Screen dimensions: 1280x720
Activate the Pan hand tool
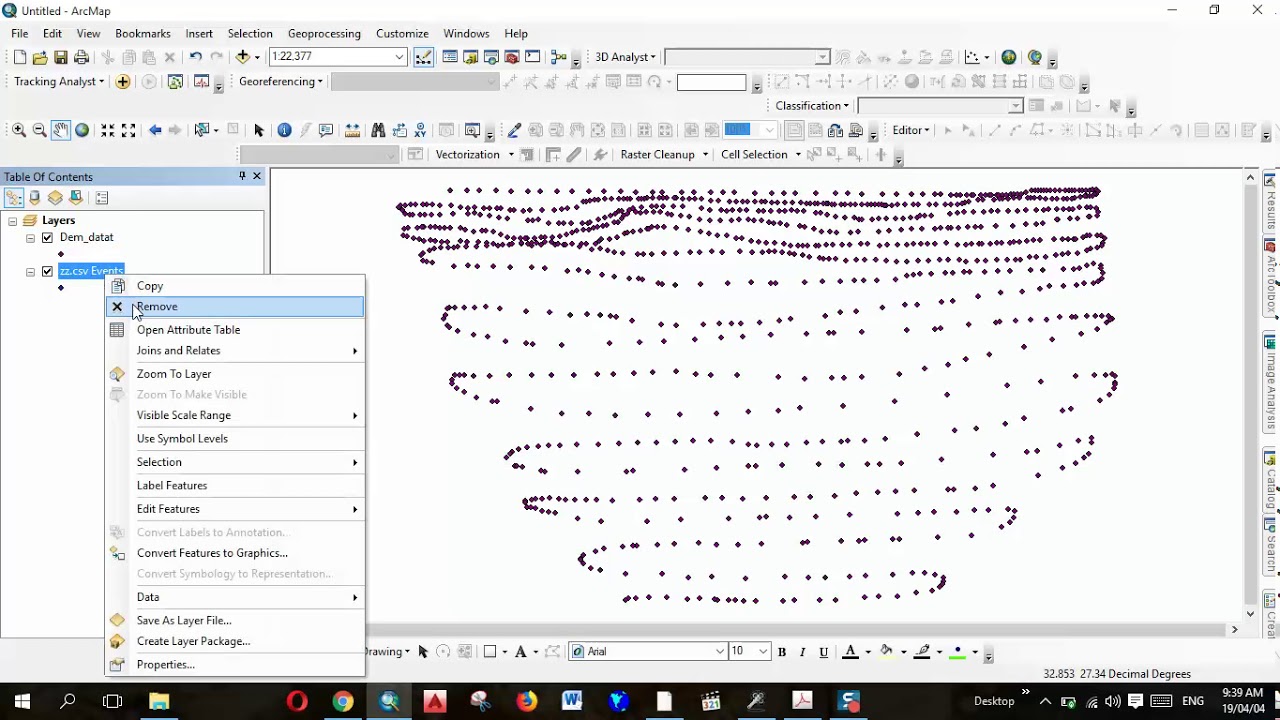[x=61, y=130]
